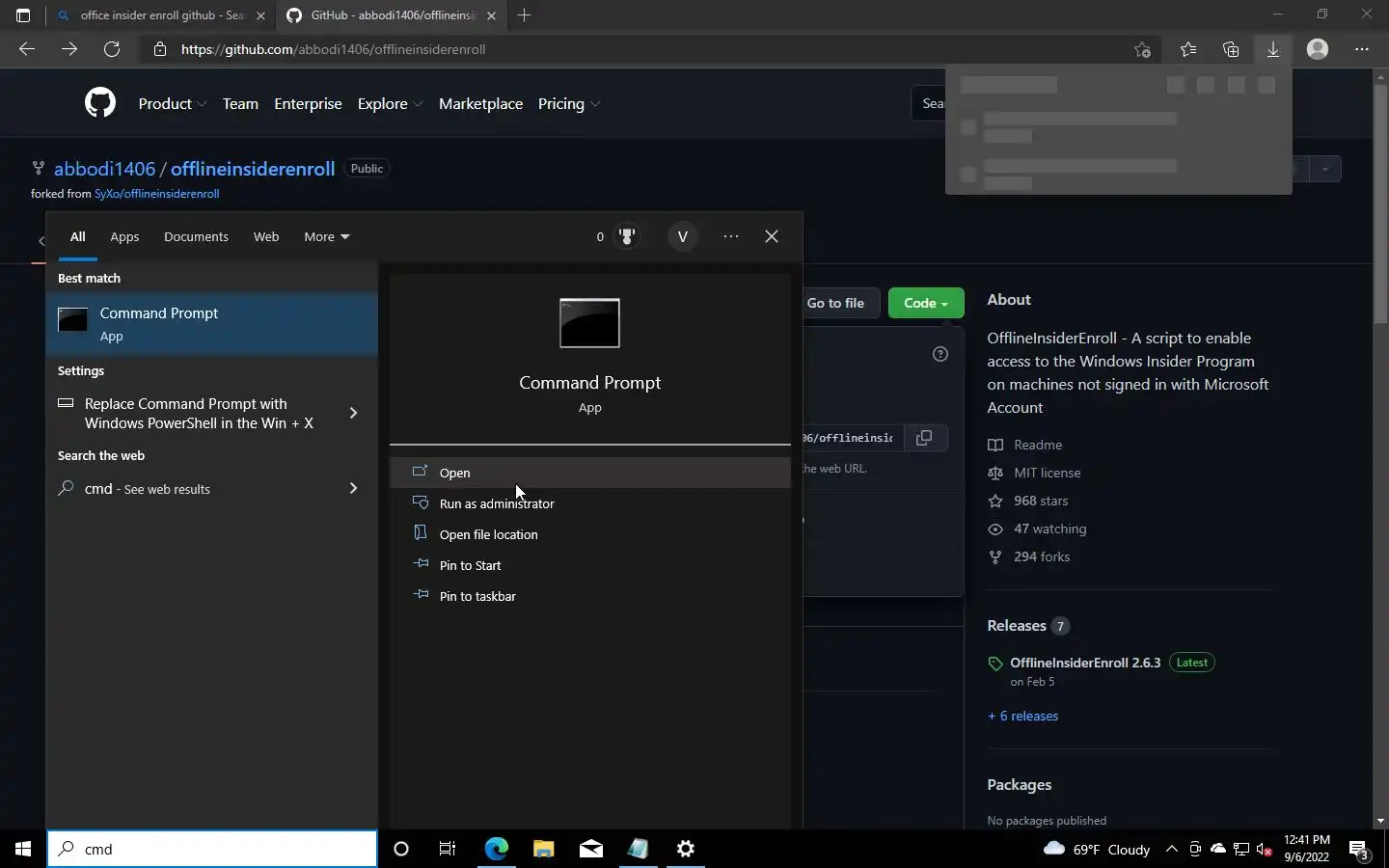Pin Command Prompt to taskbar
Viewport: 1389px width, 868px height.
coord(589,596)
